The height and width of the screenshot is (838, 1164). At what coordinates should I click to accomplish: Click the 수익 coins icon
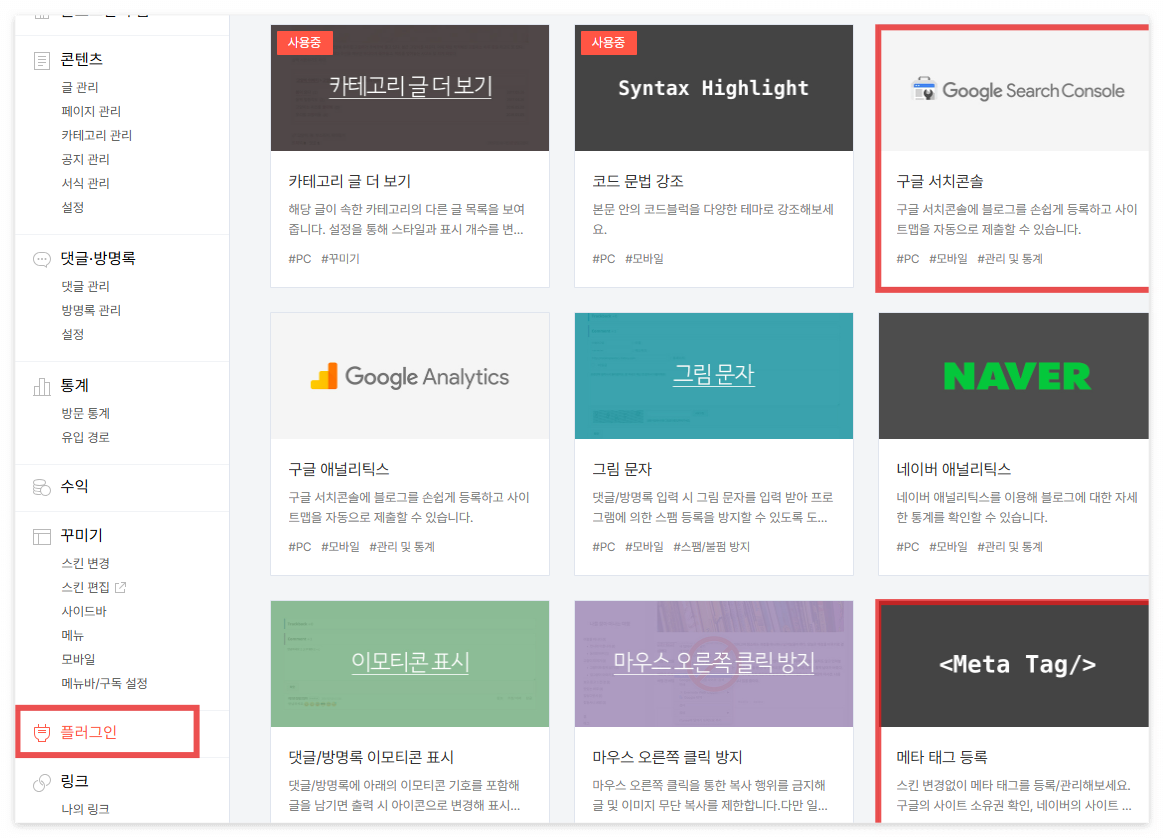point(42,487)
